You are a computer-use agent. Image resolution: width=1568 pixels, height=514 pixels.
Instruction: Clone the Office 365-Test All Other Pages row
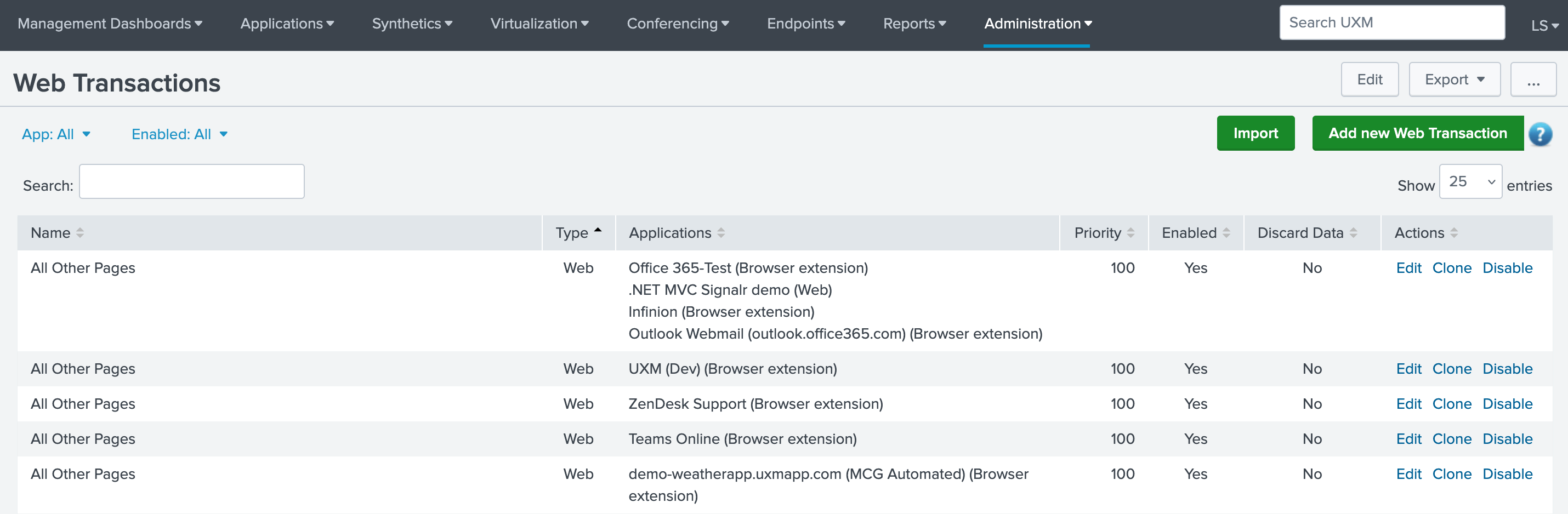click(1451, 269)
